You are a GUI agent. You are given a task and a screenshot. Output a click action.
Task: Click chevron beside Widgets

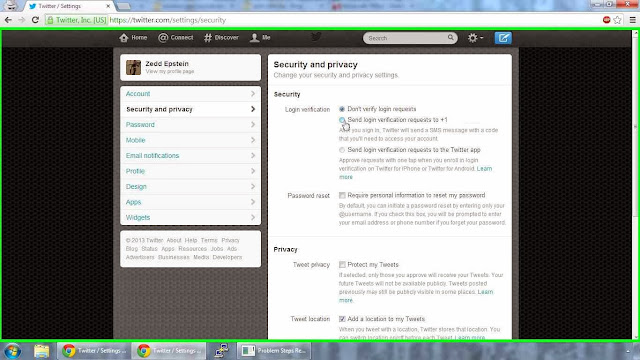click(253, 218)
